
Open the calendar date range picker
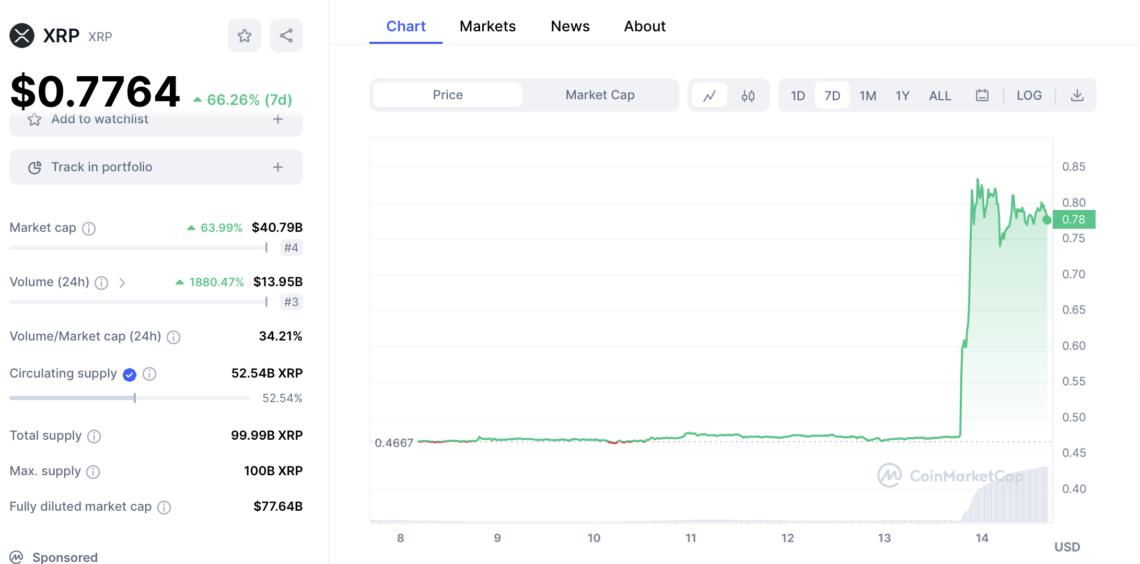(x=982, y=95)
